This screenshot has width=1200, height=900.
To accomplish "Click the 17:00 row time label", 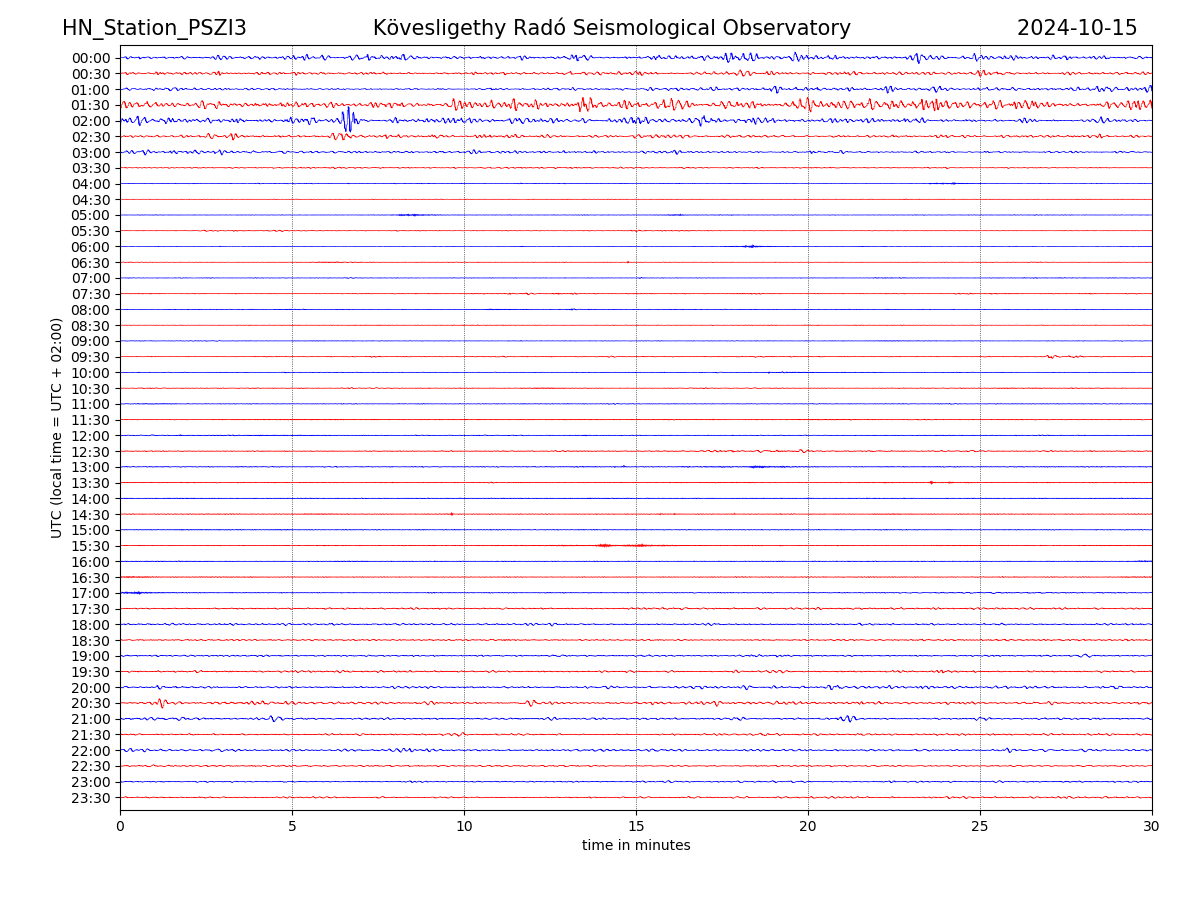I will pyautogui.click(x=91, y=593).
